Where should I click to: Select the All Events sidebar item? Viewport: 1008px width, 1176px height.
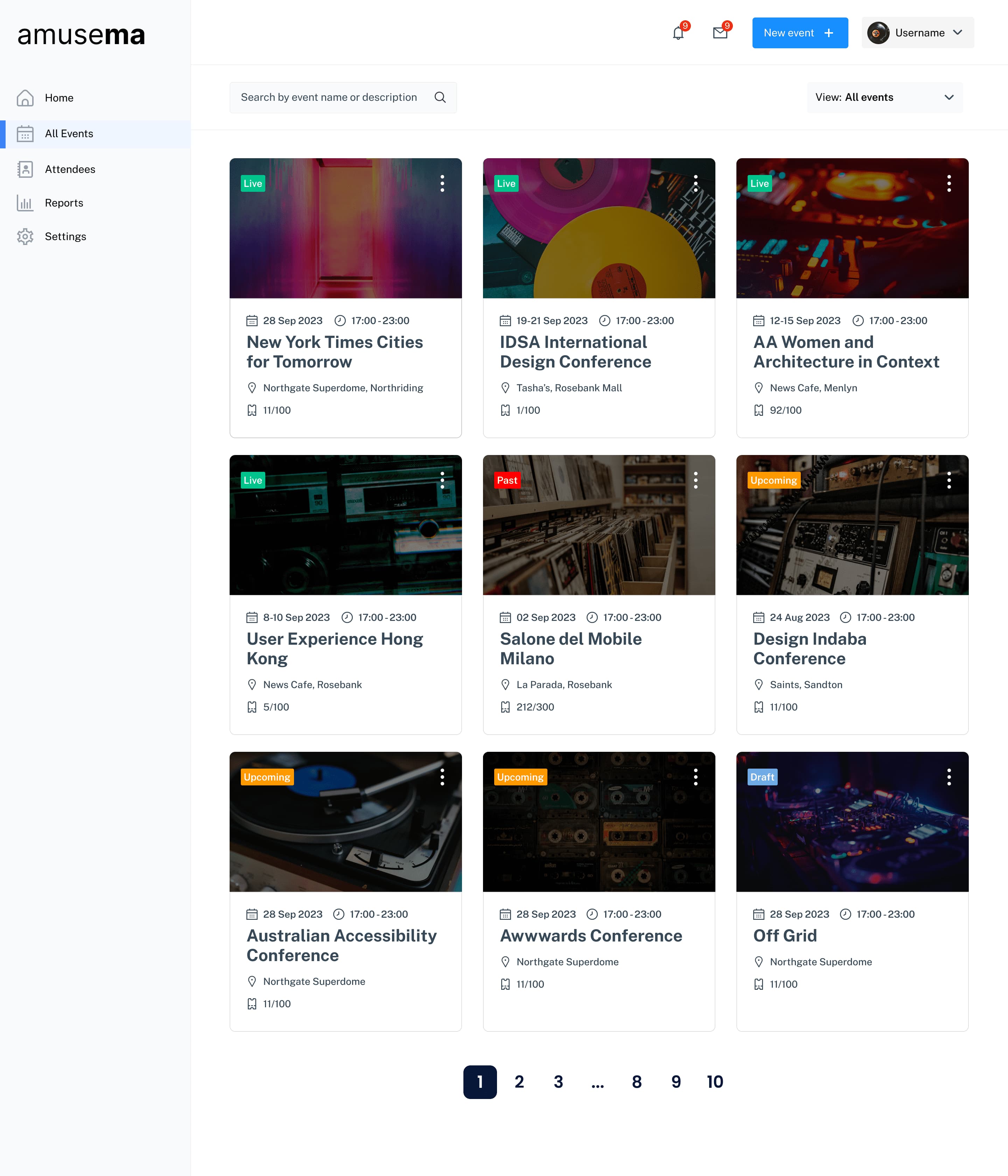tap(69, 133)
